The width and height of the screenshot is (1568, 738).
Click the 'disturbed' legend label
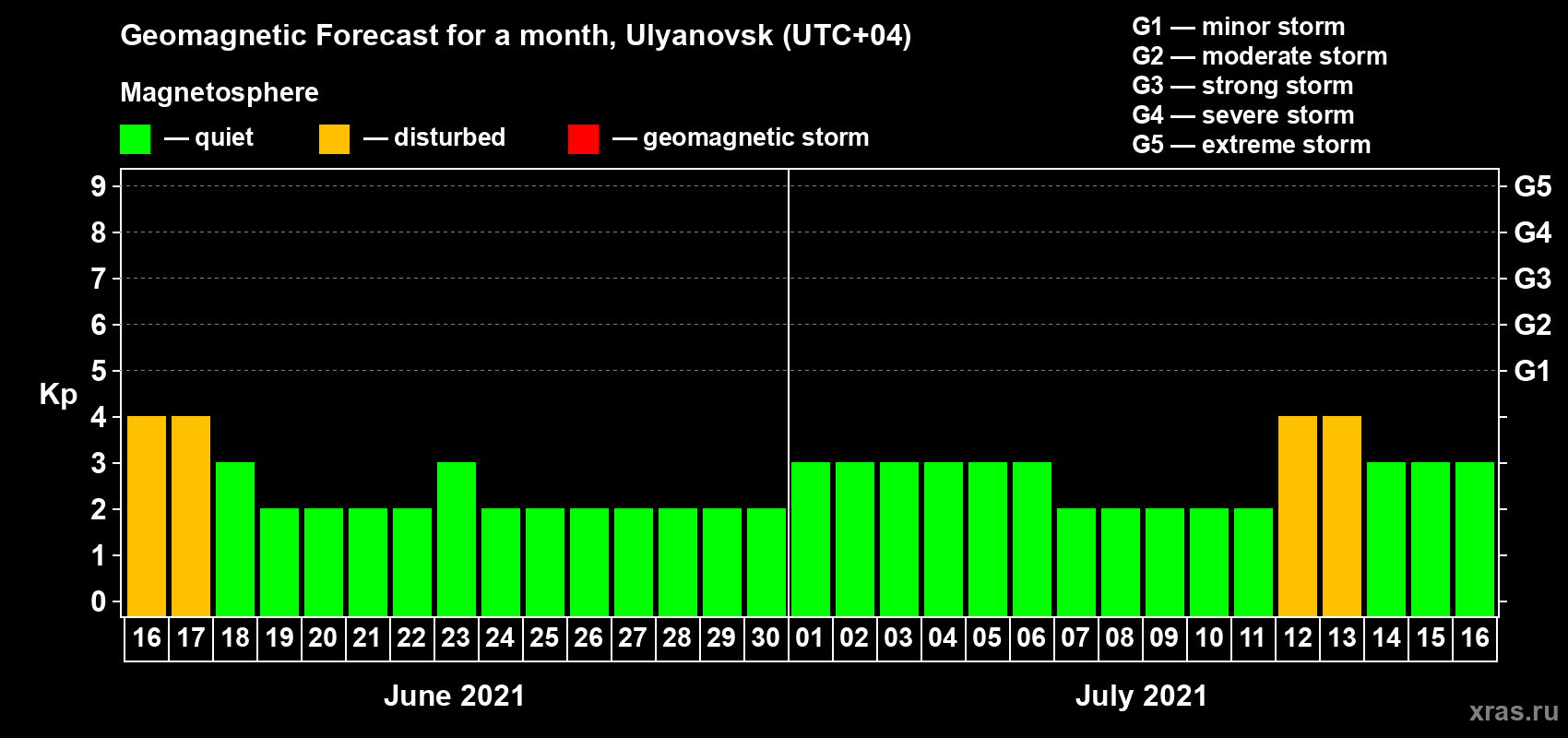tap(449, 137)
